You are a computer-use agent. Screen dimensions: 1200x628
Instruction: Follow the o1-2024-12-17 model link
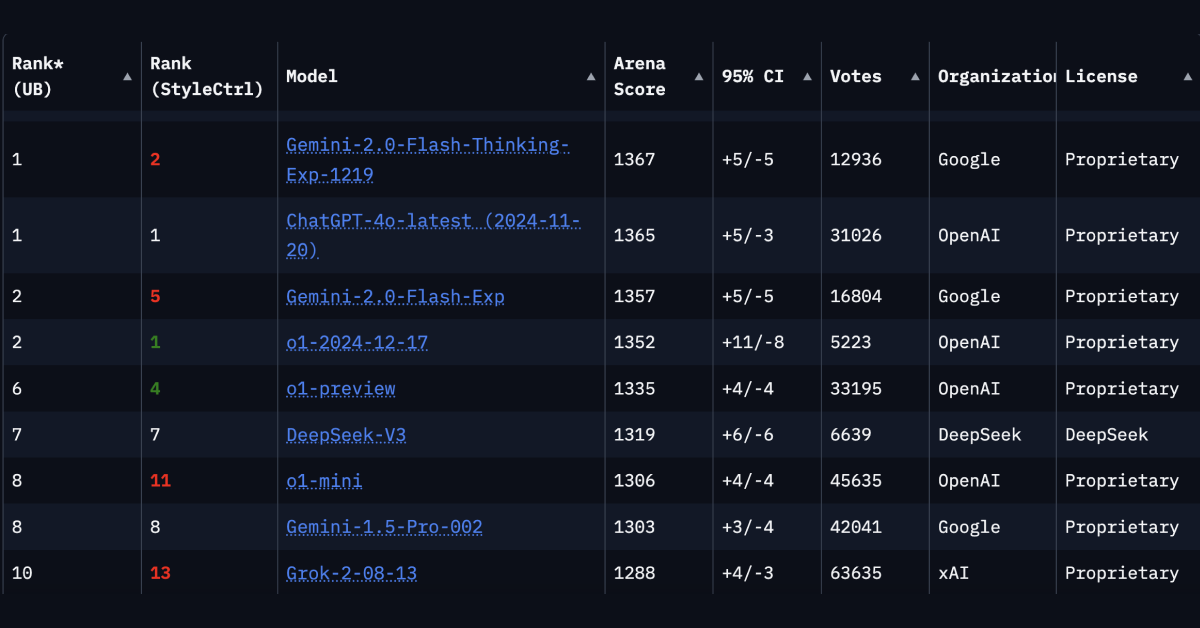pyautogui.click(x=357, y=343)
